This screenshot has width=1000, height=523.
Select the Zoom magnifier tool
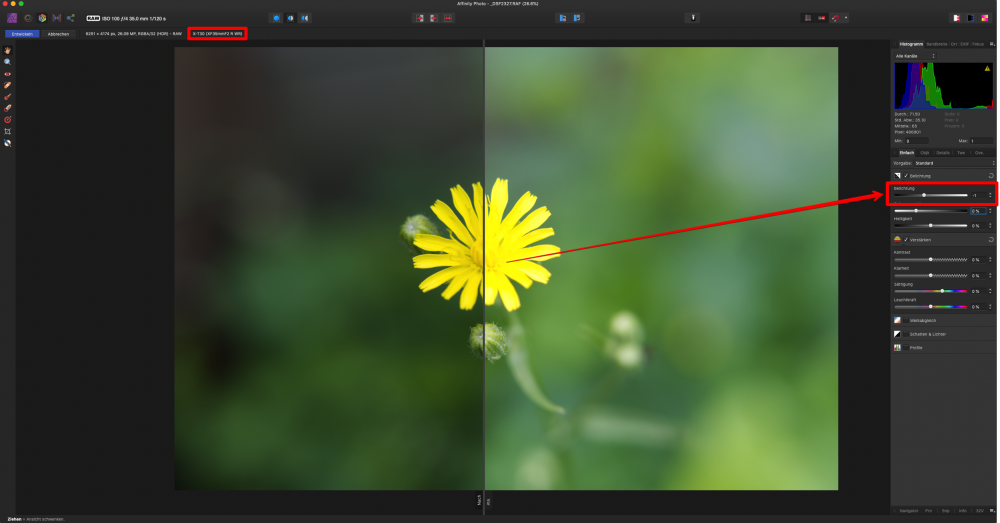tap(8, 62)
